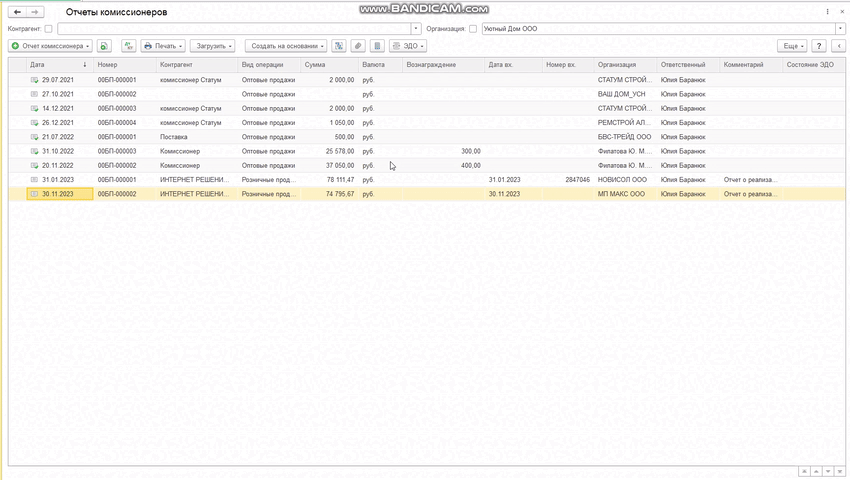Click document icon of row 26.12.2021
This screenshot has width=850, height=480.
tap(34, 123)
